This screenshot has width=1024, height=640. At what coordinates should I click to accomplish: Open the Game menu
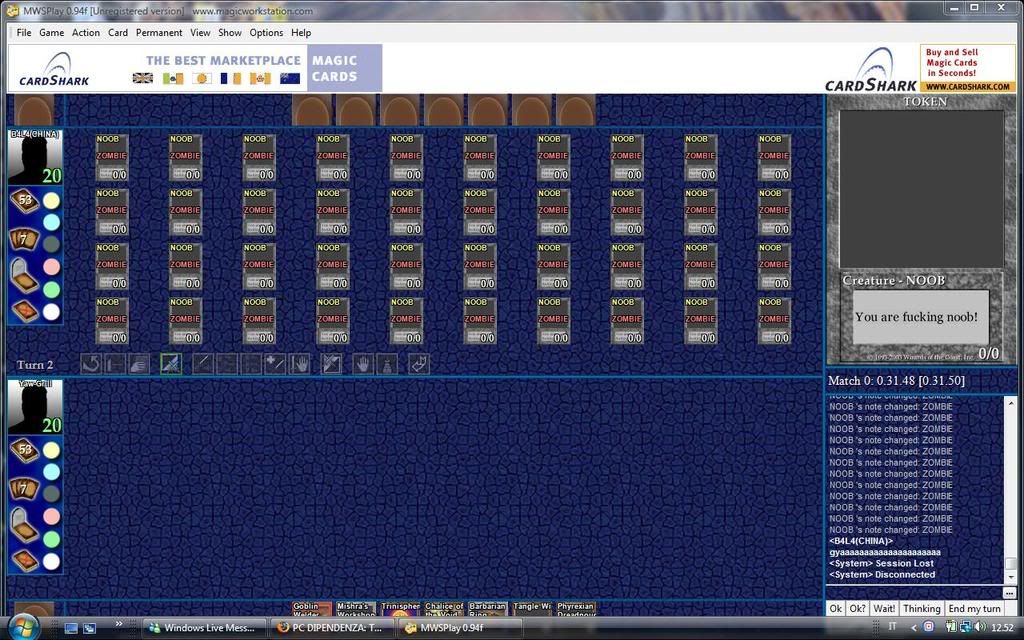coord(51,33)
